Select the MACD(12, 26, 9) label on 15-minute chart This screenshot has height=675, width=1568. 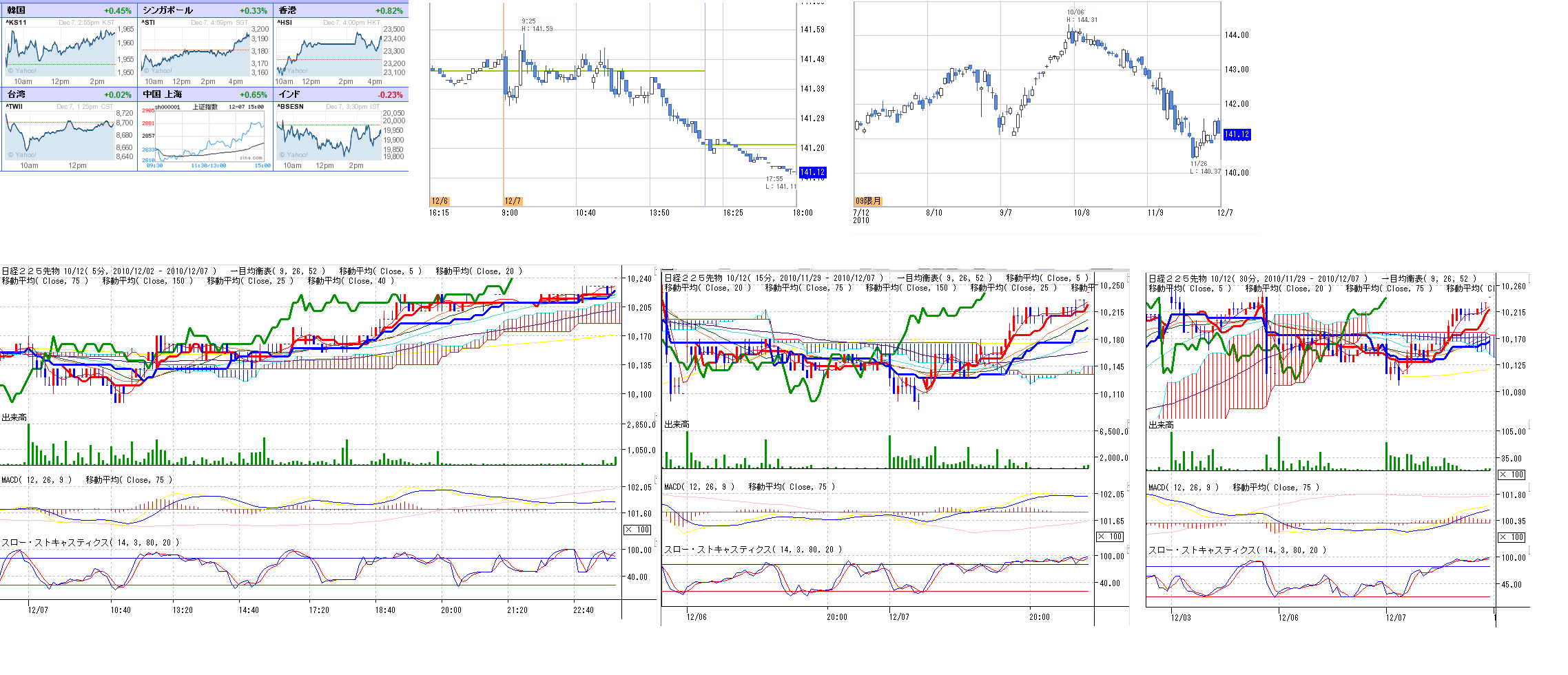click(x=699, y=486)
